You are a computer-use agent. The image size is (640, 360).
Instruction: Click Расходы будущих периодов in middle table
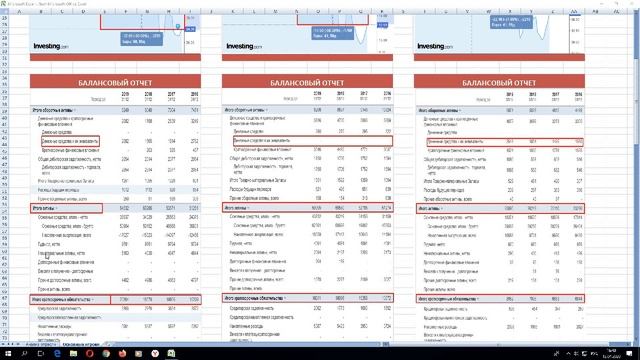coord(250,189)
